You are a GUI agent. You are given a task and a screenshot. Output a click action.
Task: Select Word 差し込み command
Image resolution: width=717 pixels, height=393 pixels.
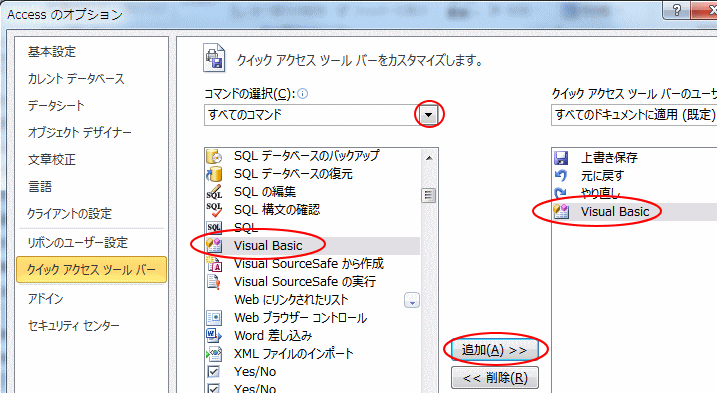(312, 335)
